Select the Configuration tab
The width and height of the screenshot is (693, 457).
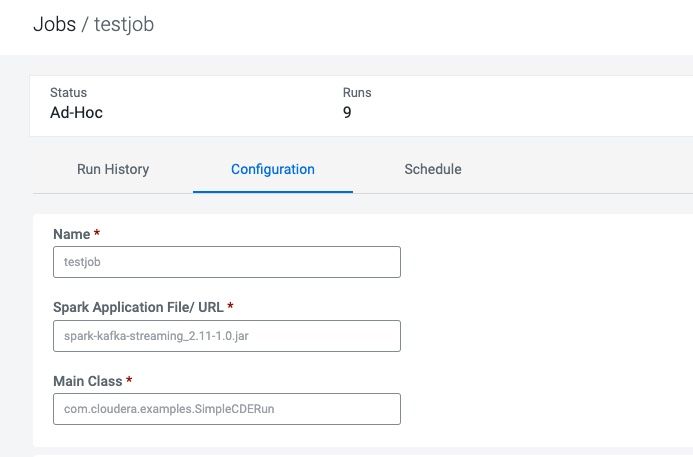click(272, 169)
